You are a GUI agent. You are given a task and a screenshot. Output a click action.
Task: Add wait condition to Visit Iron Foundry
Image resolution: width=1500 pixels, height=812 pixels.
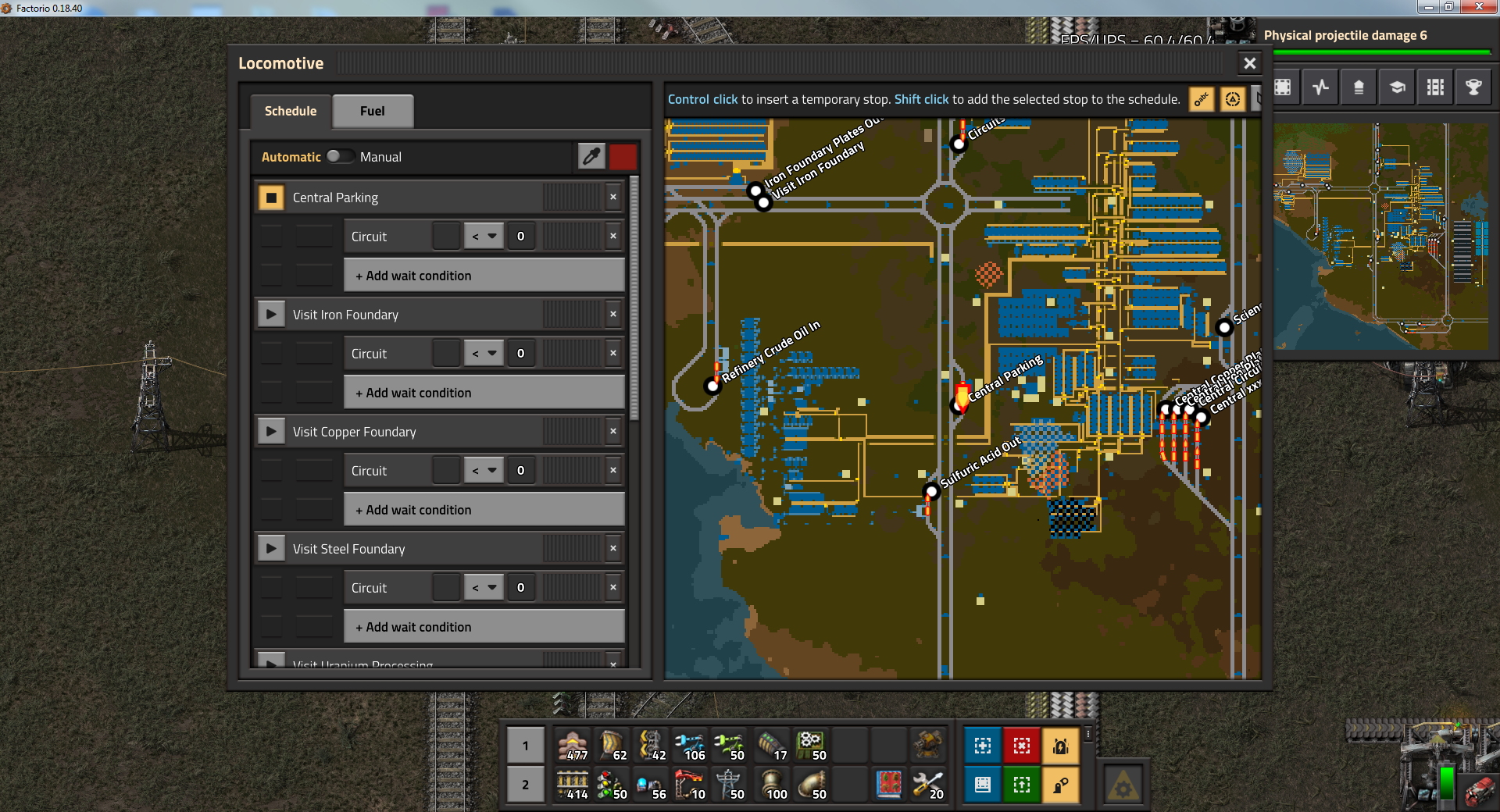[484, 393]
